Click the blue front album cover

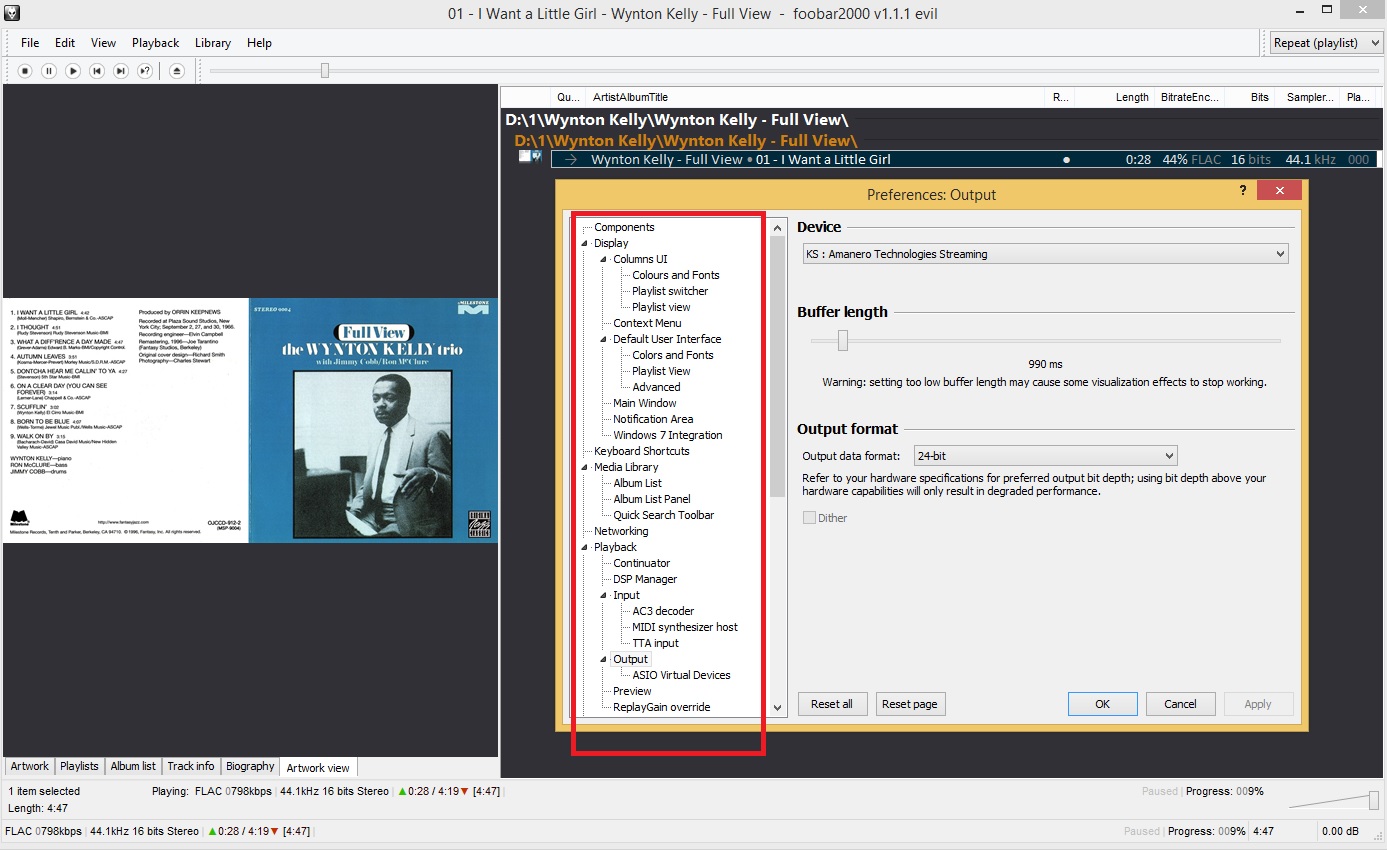point(373,421)
